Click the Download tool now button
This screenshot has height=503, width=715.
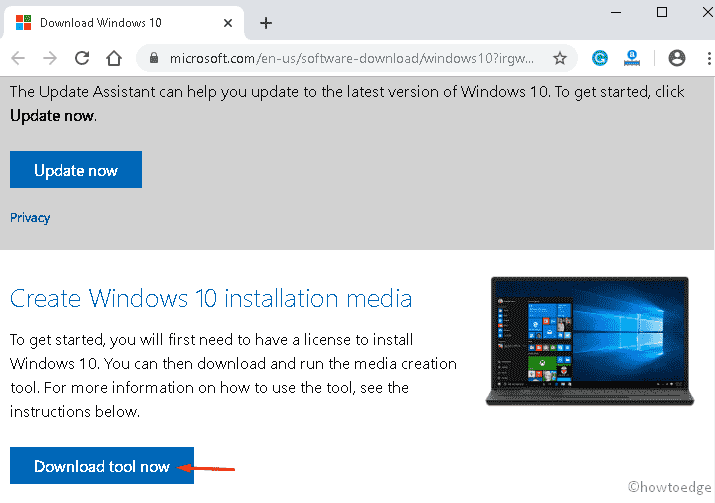coord(102,466)
